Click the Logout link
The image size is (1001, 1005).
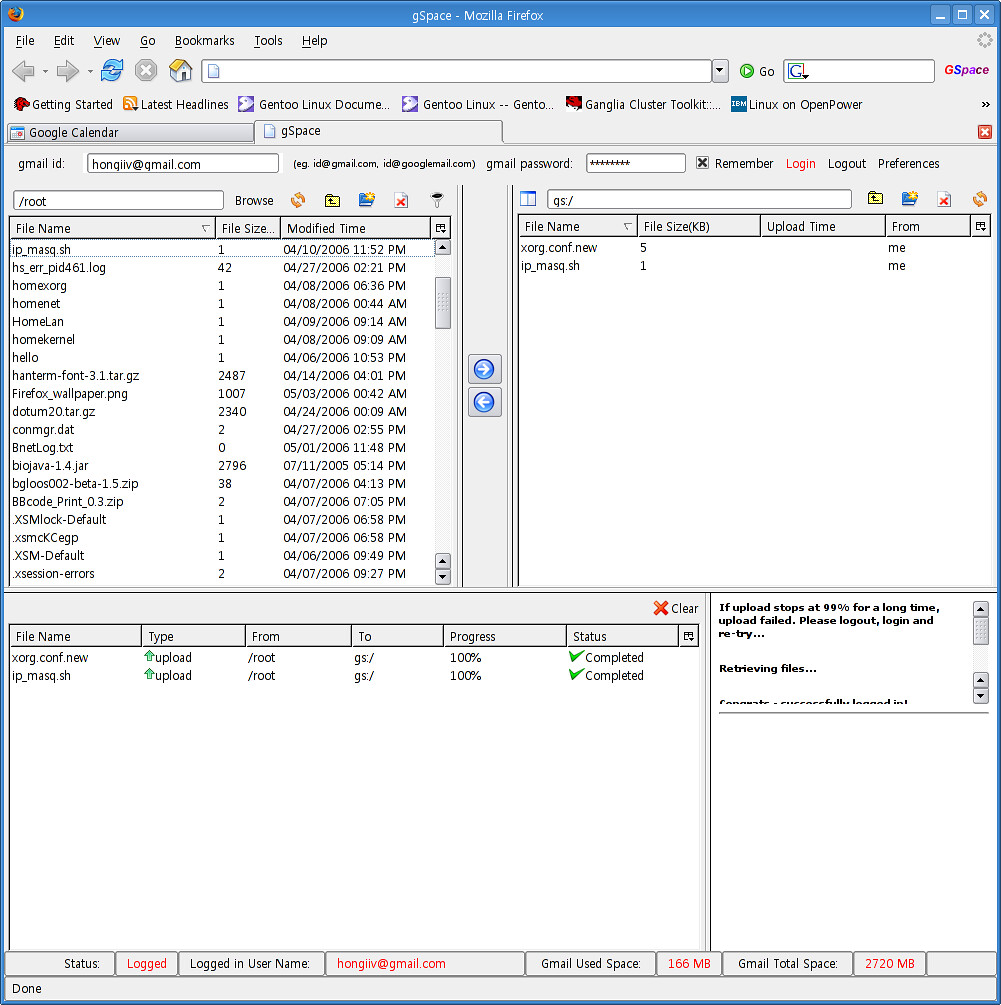coord(847,163)
